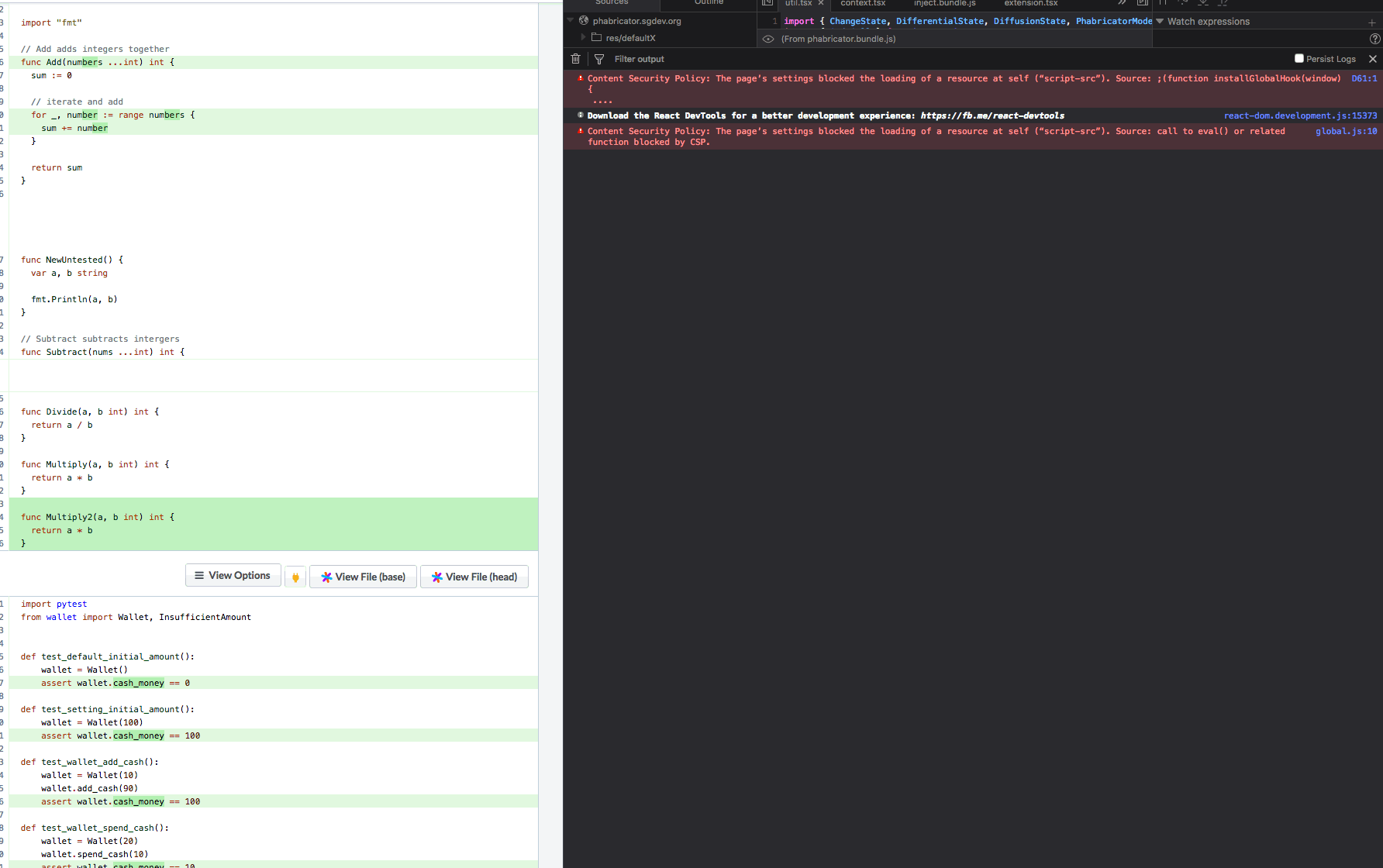1383x868 pixels.
Task: Select the res/defaultX folder label
Action: pos(630,38)
